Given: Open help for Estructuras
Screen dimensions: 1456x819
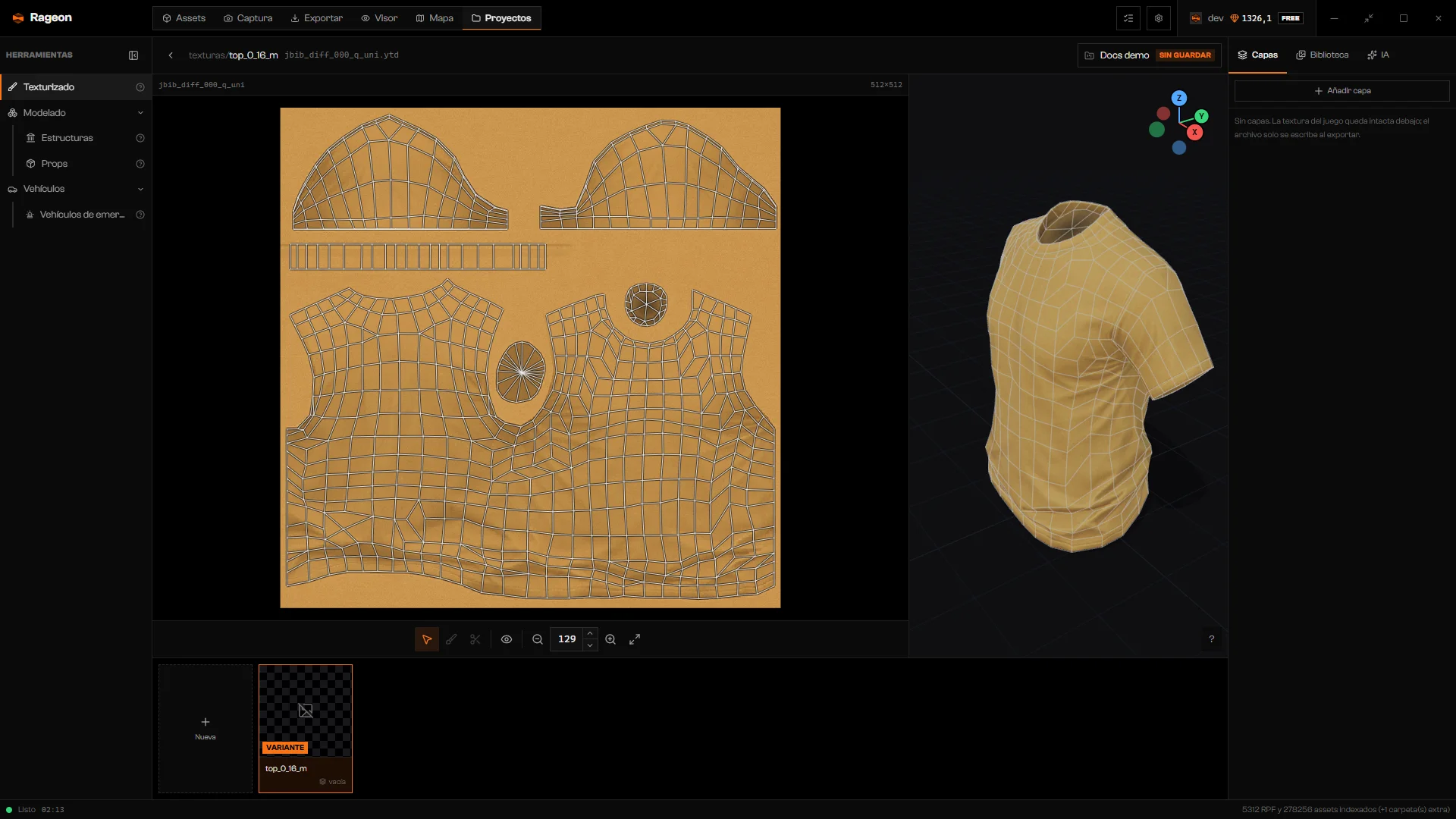Looking at the screenshot, I should pyautogui.click(x=140, y=138).
